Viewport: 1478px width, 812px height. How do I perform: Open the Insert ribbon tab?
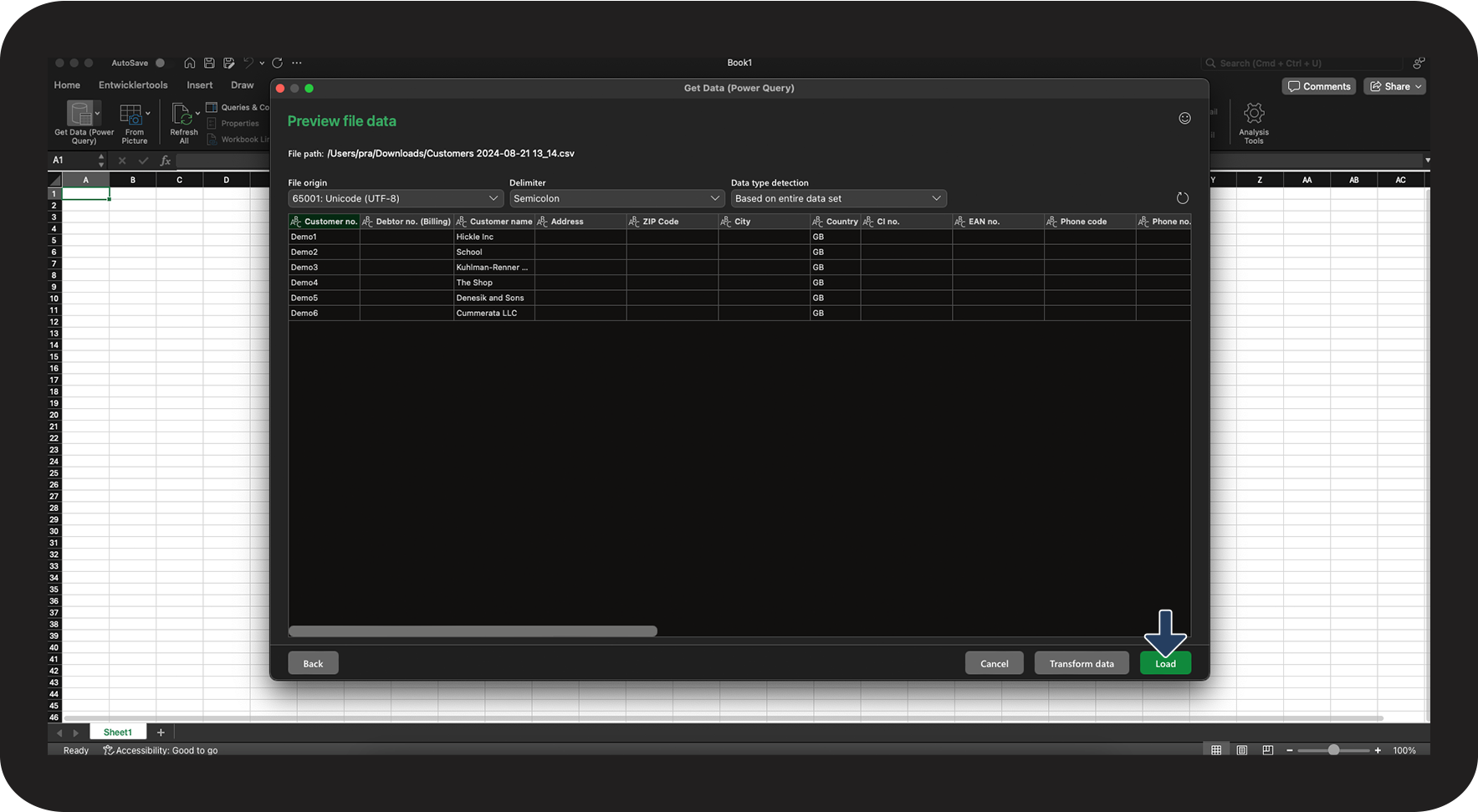tap(199, 85)
